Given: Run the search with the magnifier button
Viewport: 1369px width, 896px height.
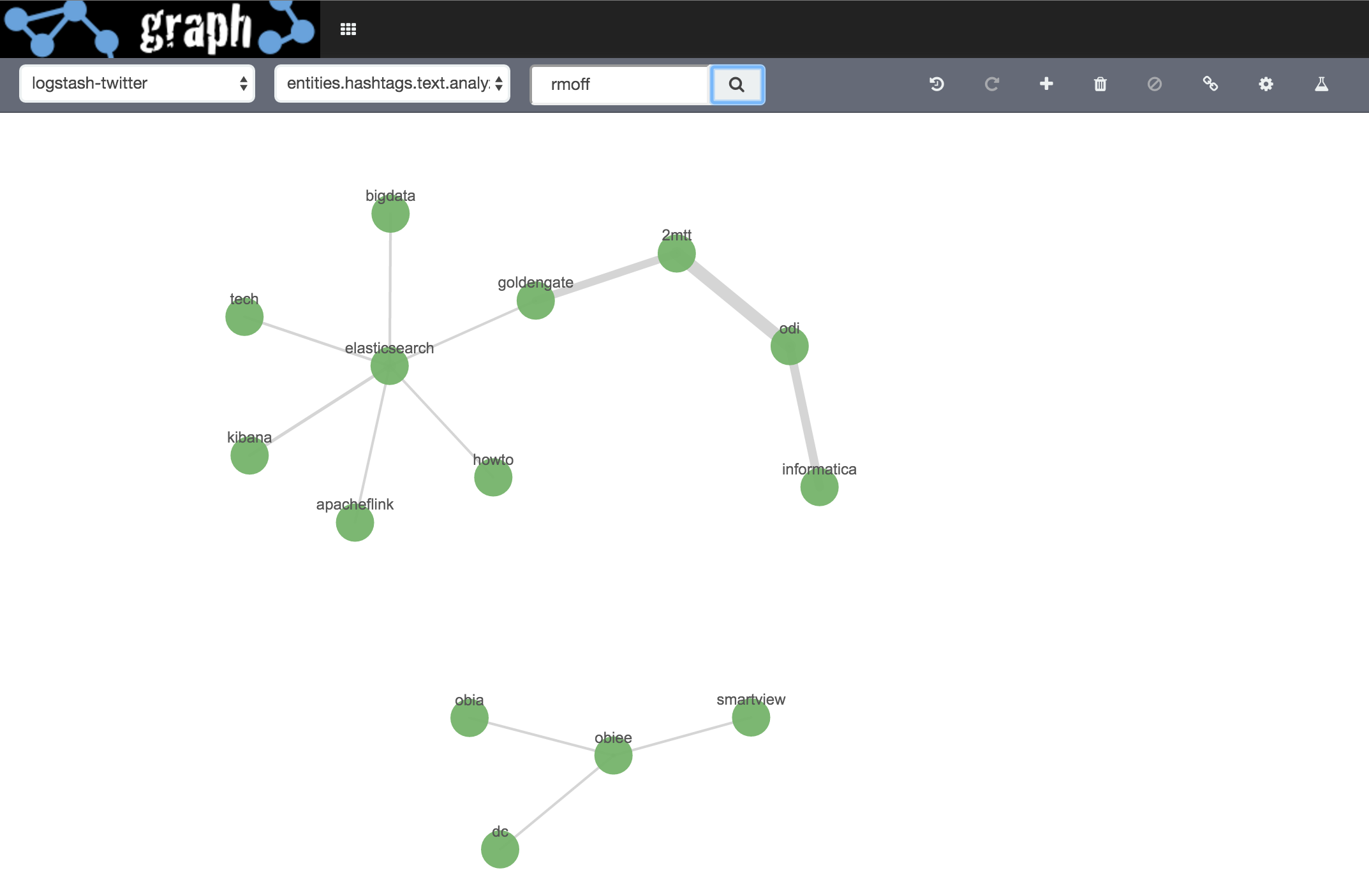Looking at the screenshot, I should [737, 84].
